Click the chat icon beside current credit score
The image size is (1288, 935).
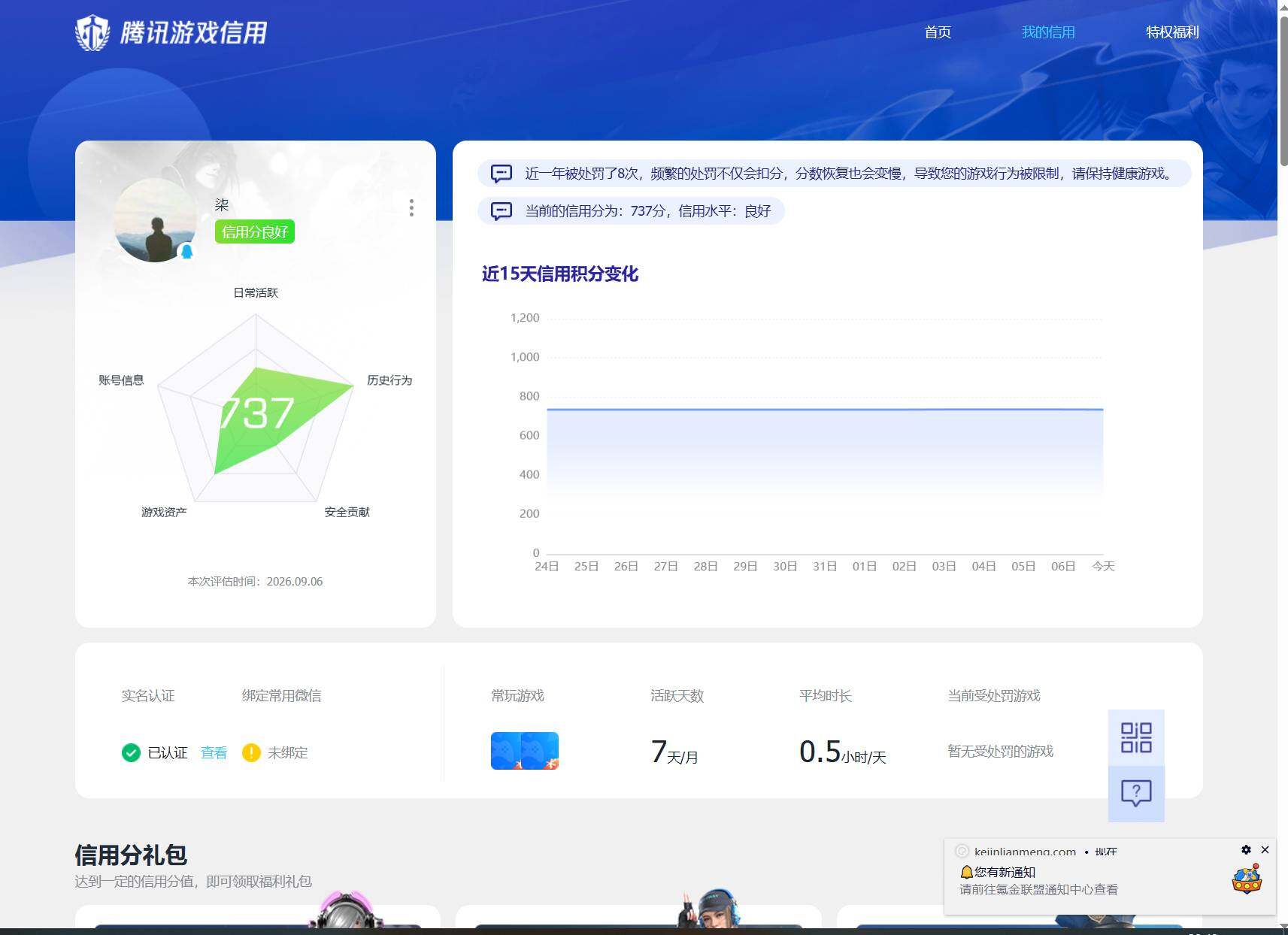(x=502, y=211)
